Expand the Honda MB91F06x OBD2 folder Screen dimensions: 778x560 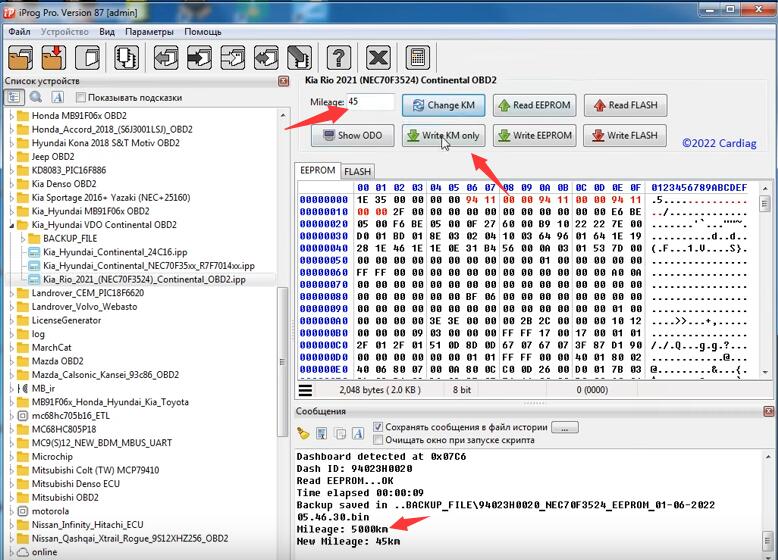click(11, 116)
